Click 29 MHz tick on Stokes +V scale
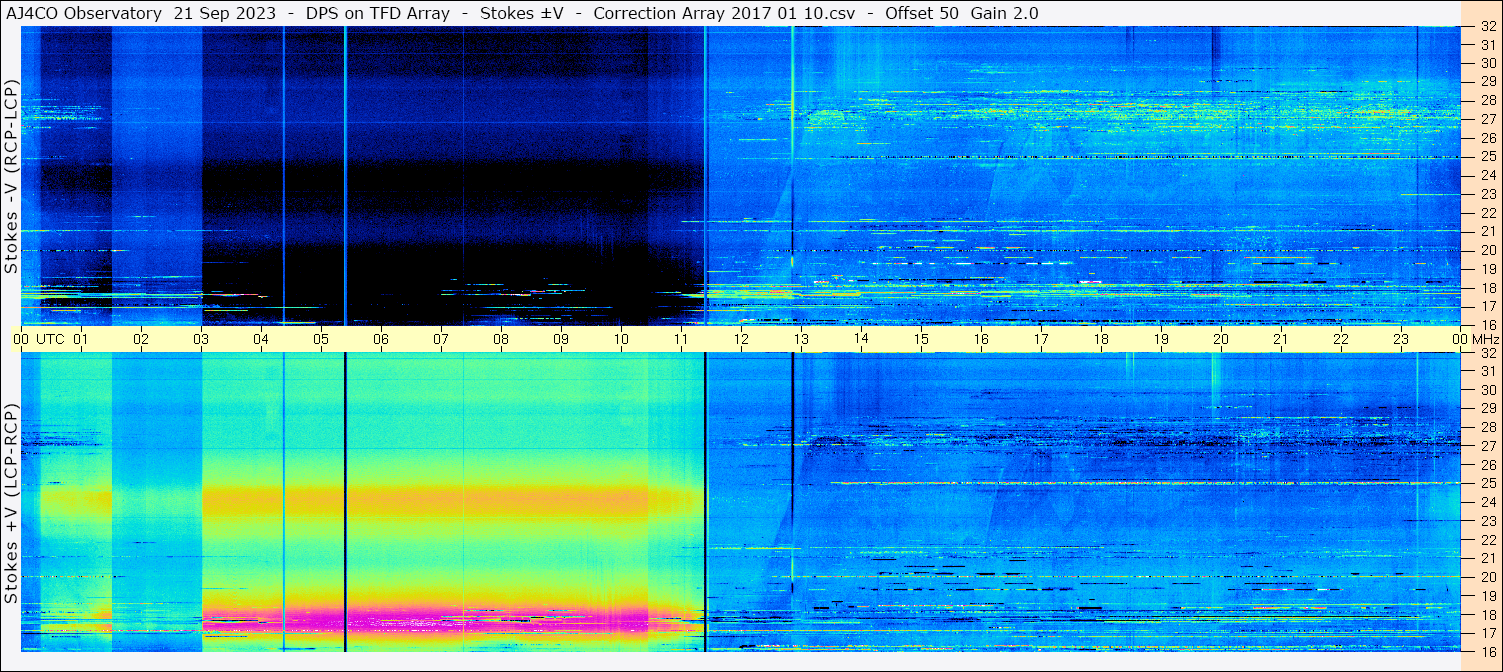Image resolution: width=1503 pixels, height=672 pixels. pos(1487,409)
